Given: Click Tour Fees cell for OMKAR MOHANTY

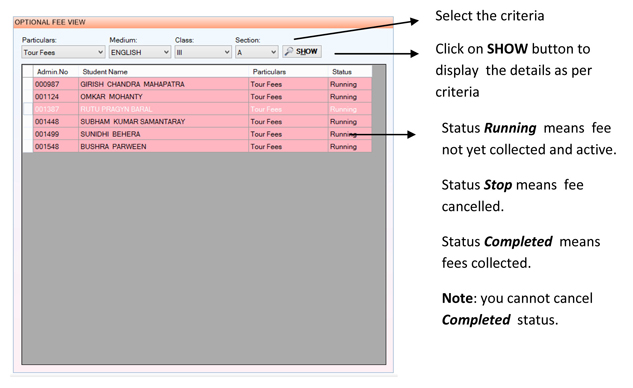Looking at the screenshot, I should click(x=288, y=96).
